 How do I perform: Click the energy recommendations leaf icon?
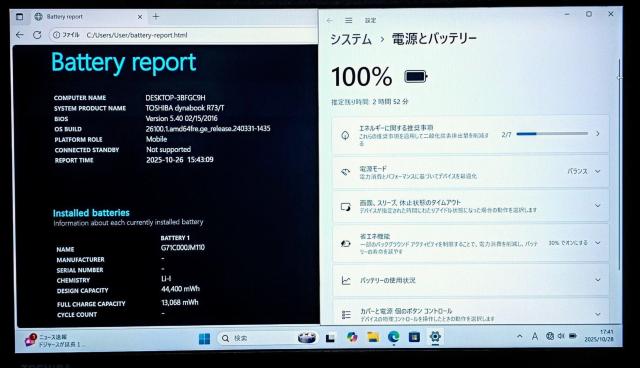(345, 135)
